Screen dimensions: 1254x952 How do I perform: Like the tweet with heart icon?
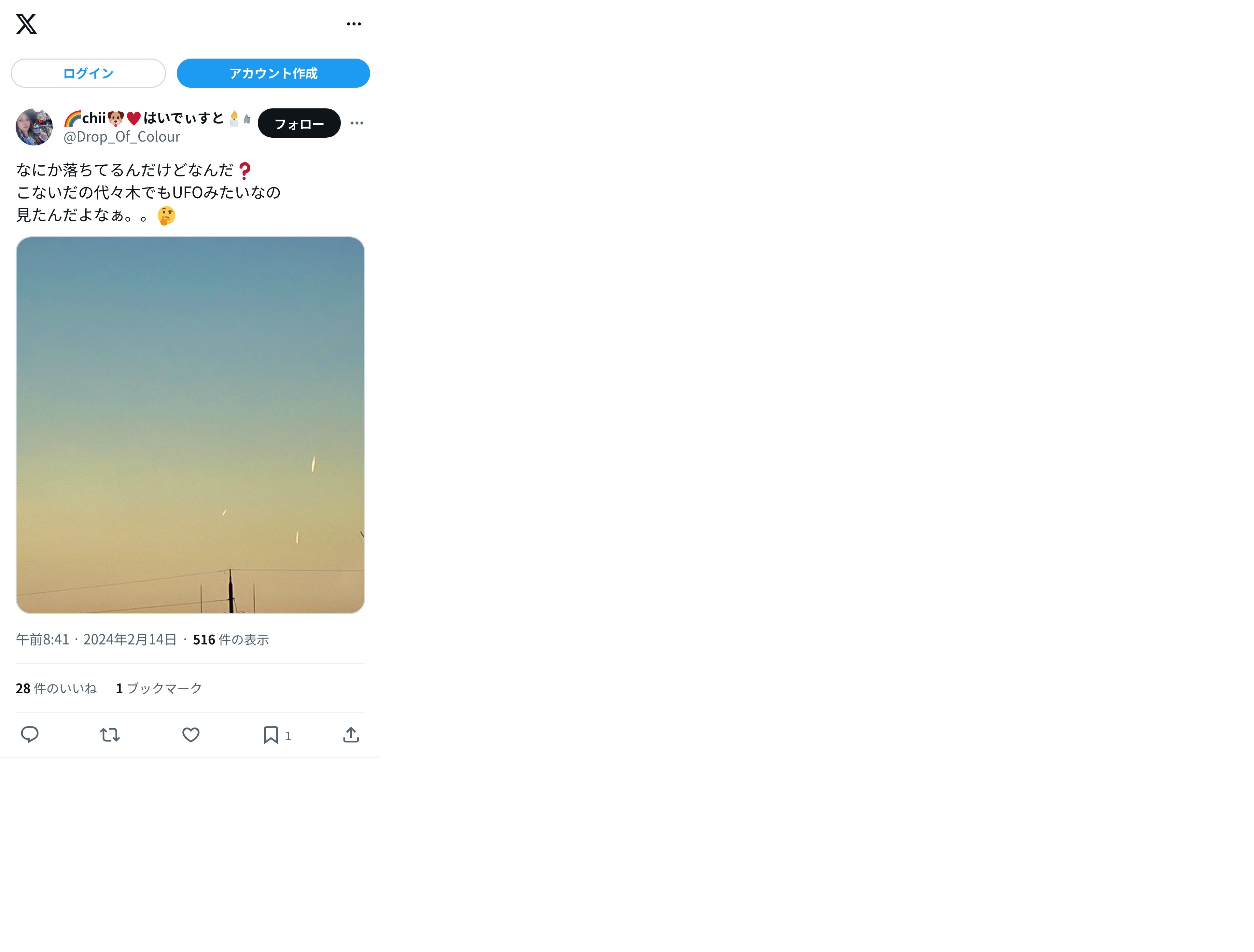tap(190, 734)
